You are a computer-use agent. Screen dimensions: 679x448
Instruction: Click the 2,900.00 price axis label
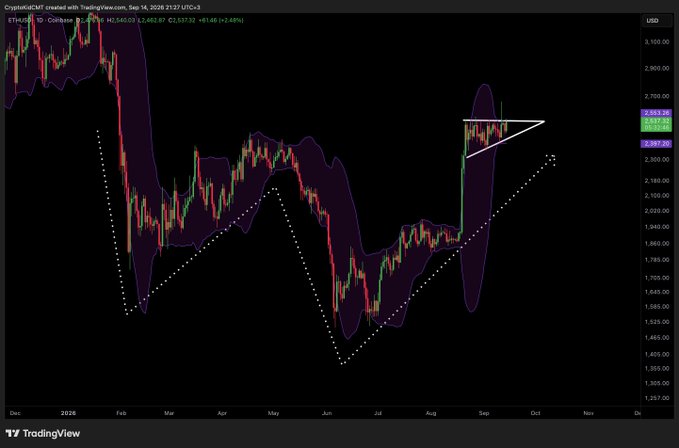pyautogui.click(x=657, y=68)
